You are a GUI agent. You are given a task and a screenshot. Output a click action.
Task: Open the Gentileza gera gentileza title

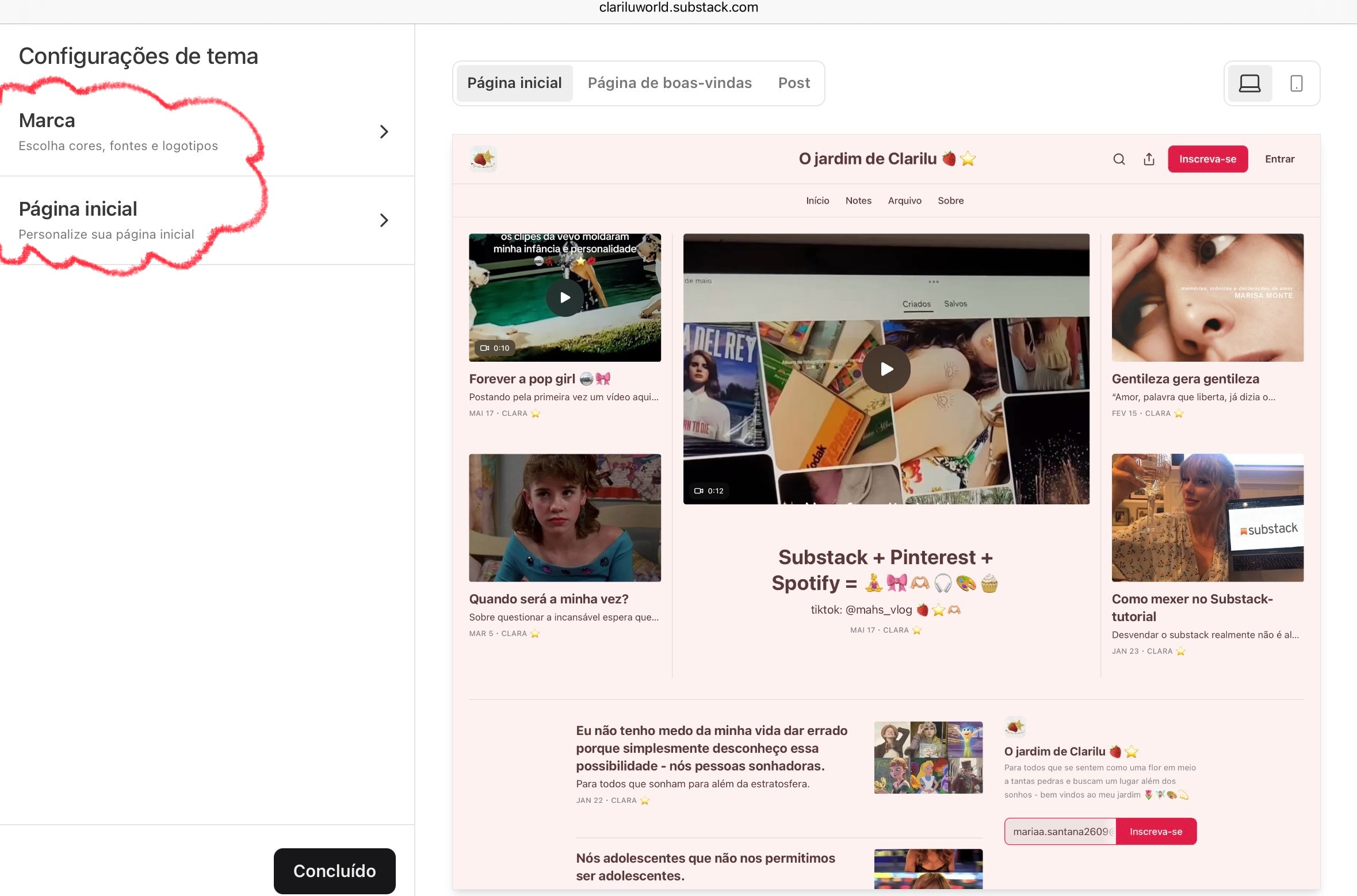[x=1186, y=379]
